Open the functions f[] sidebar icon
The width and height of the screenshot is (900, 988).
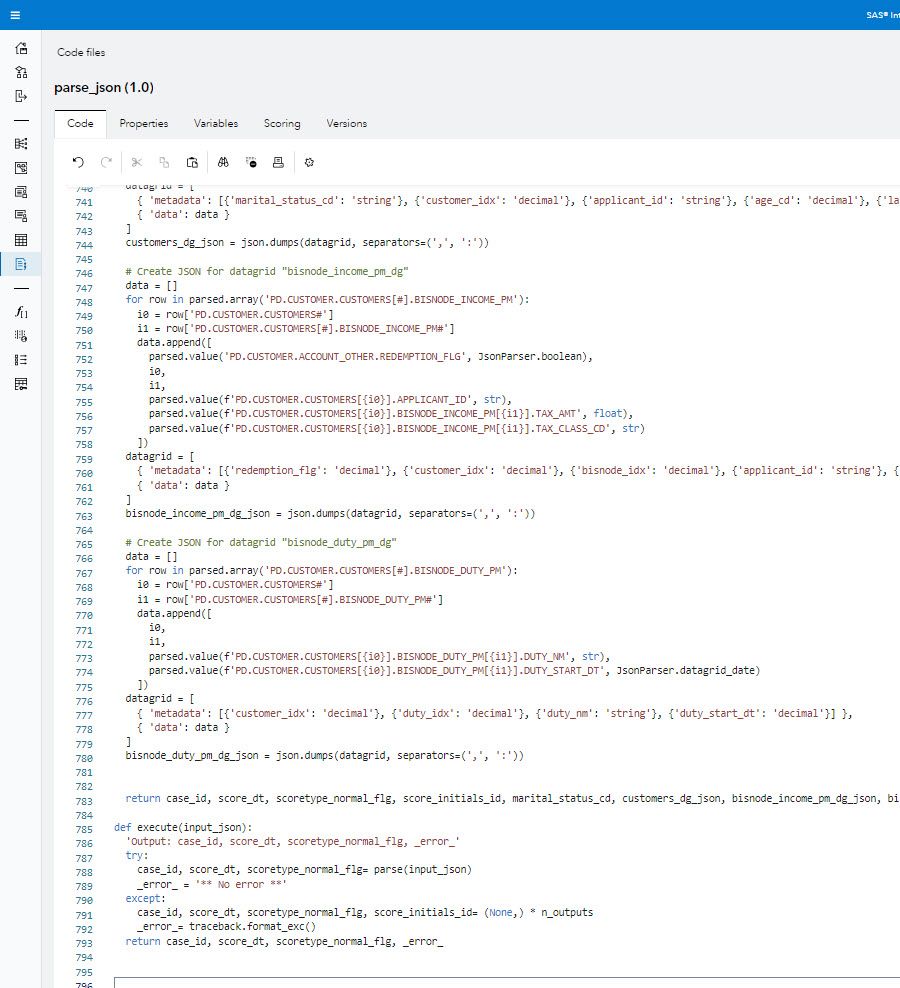pos(21,312)
